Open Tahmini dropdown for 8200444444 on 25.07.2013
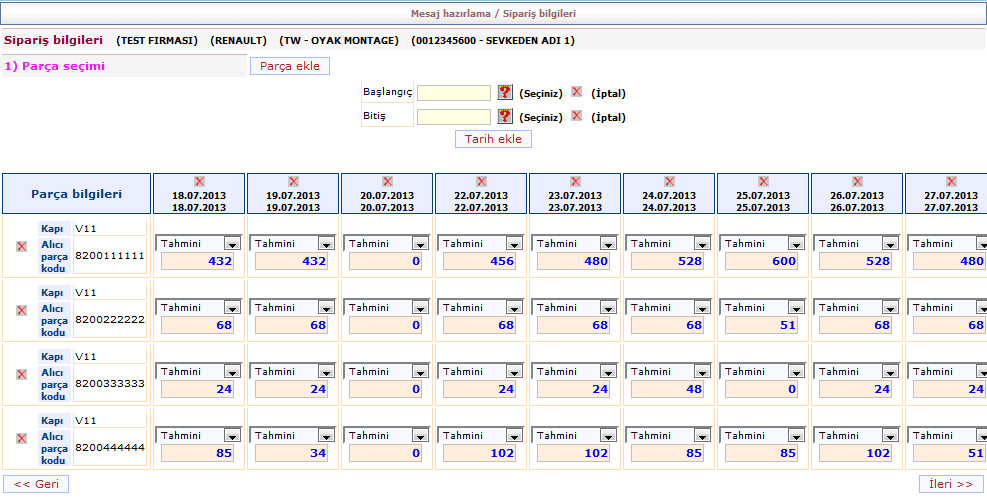The height and width of the screenshot is (499, 987). tap(795, 435)
